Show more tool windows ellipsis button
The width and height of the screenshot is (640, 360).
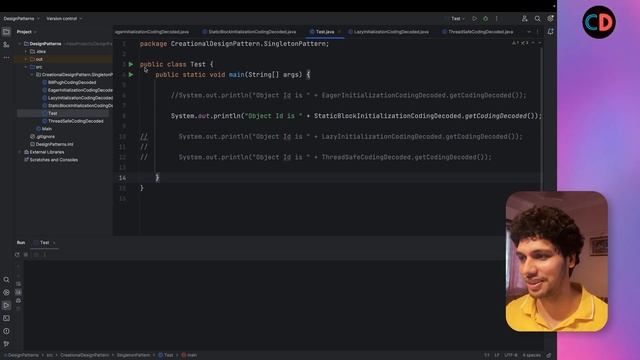pyautogui.click(x=6, y=58)
